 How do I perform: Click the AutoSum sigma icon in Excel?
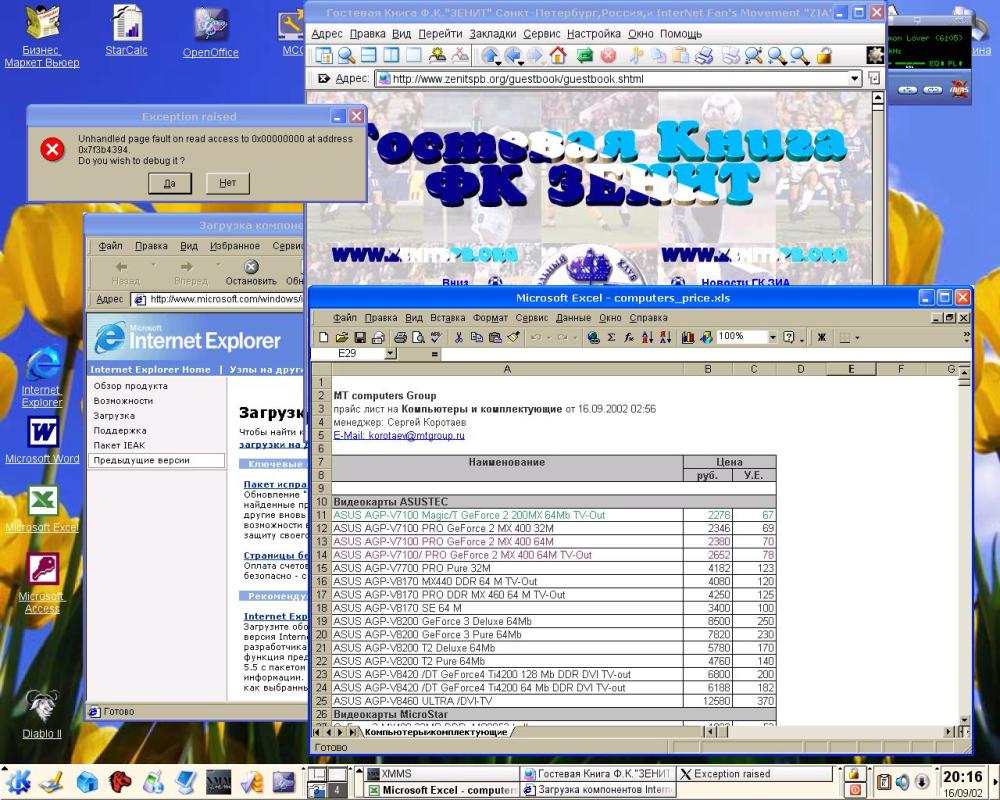[x=611, y=337]
